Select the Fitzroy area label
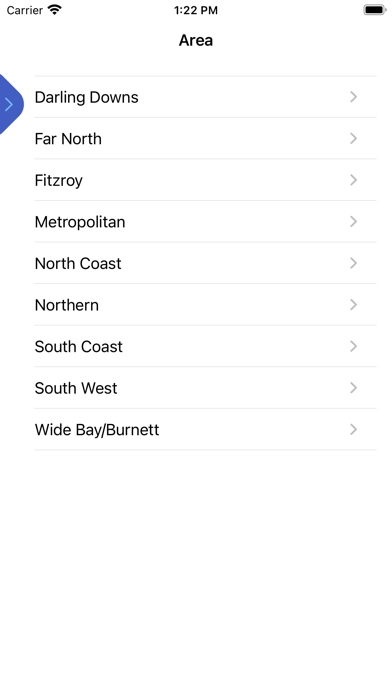392x696 pixels. click(x=59, y=181)
